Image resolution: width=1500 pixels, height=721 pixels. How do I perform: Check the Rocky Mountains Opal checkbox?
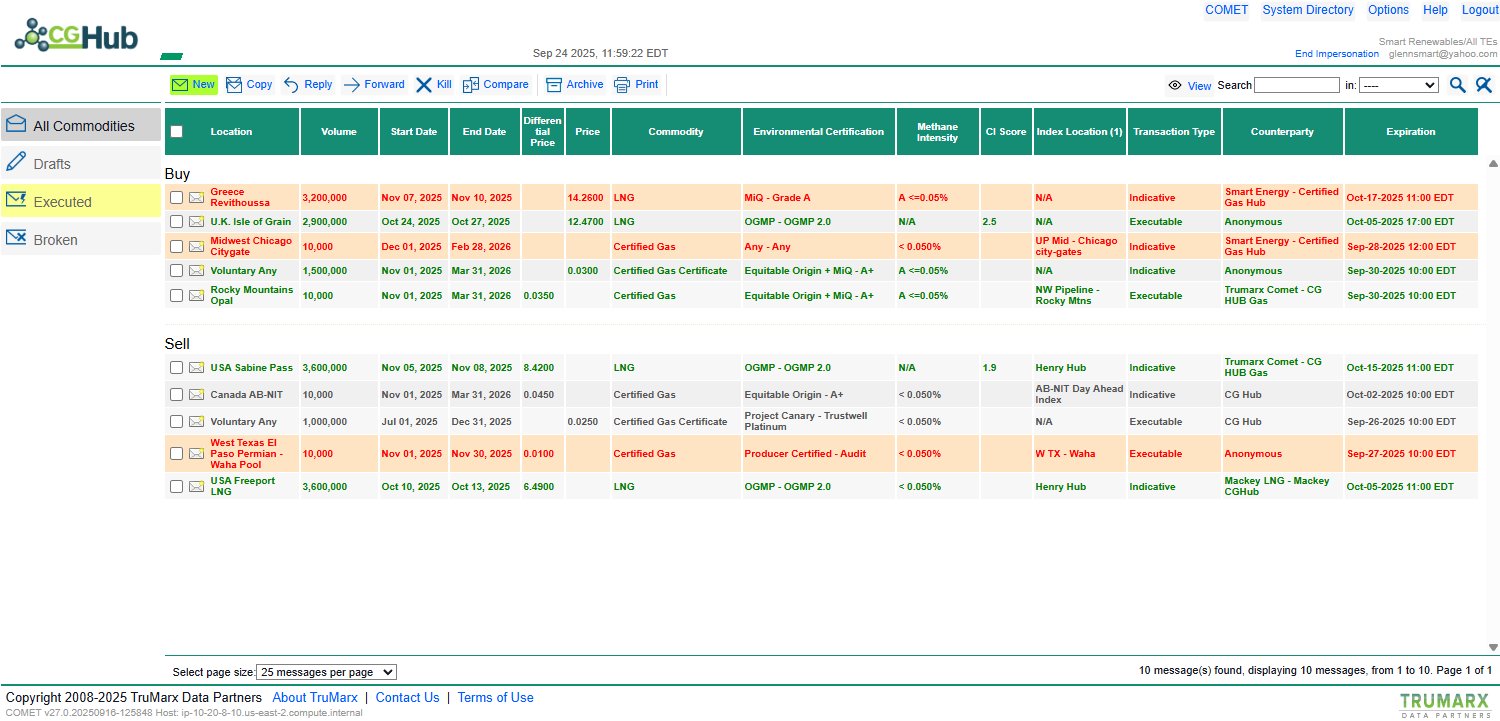(x=177, y=295)
